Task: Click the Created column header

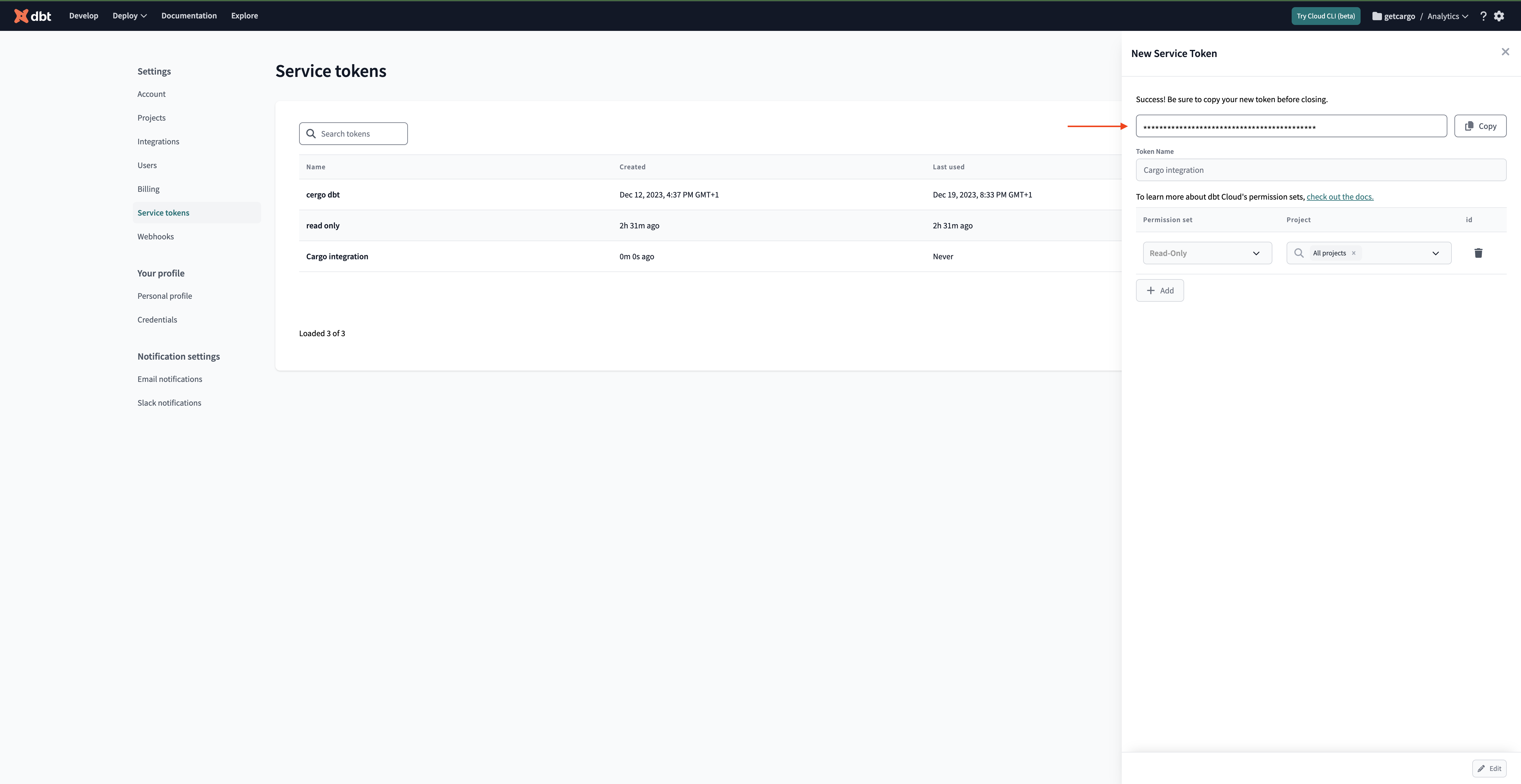Action: pyautogui.click(x=632, y=167)
